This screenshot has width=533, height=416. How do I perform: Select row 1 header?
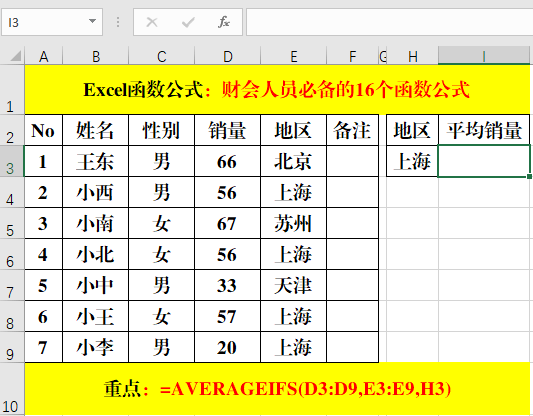pyautogui.click(x=12, y=90)
